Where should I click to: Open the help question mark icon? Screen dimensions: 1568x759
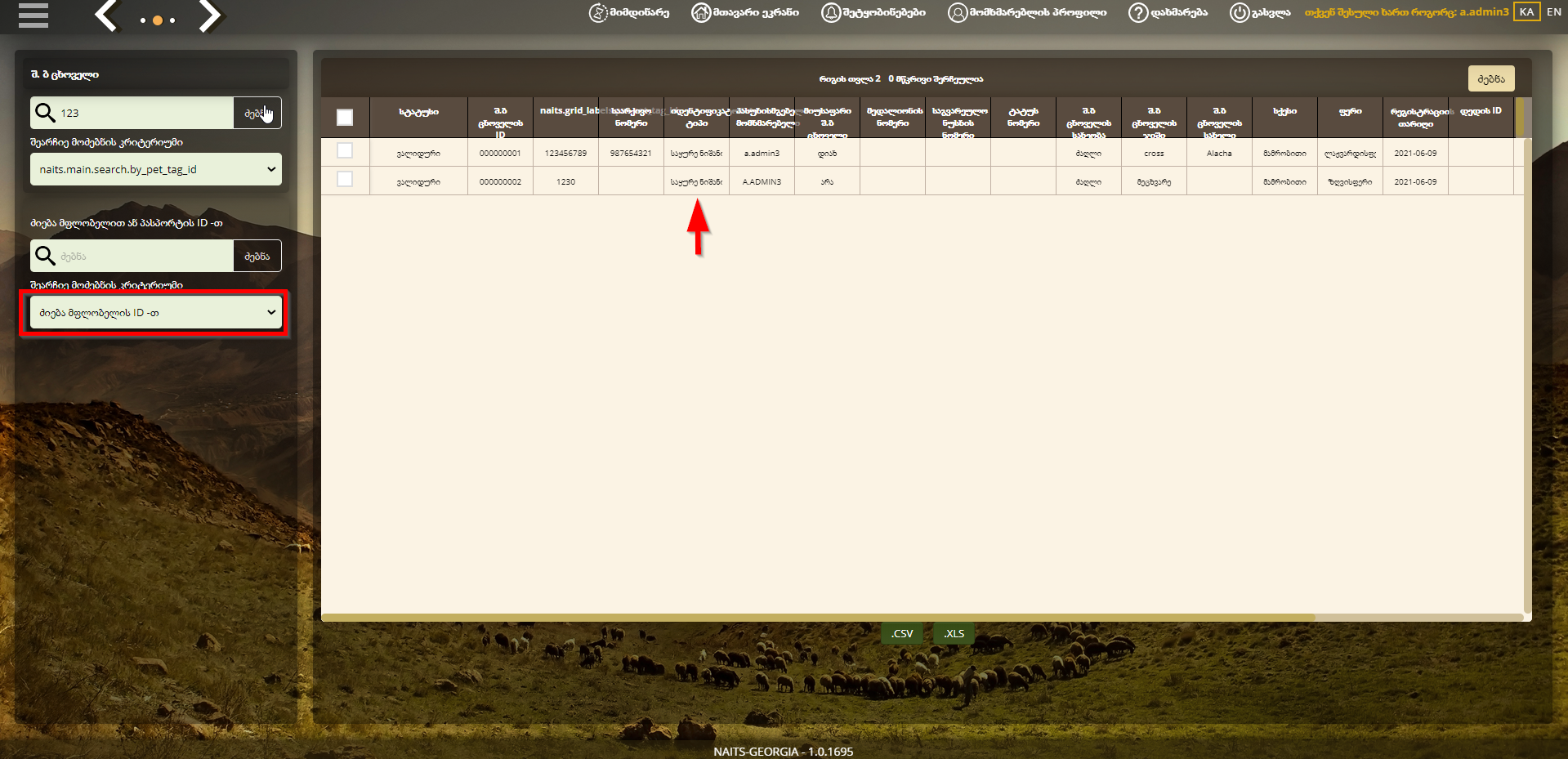coord(1138,12)
